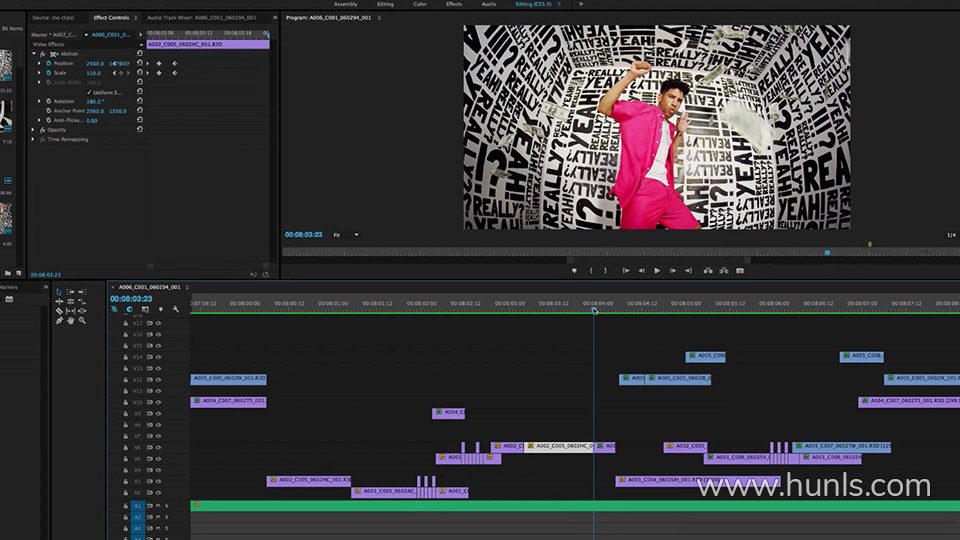Toggle timeline snap magnet icon
The image size is (960, 540).
coord(129,310)
